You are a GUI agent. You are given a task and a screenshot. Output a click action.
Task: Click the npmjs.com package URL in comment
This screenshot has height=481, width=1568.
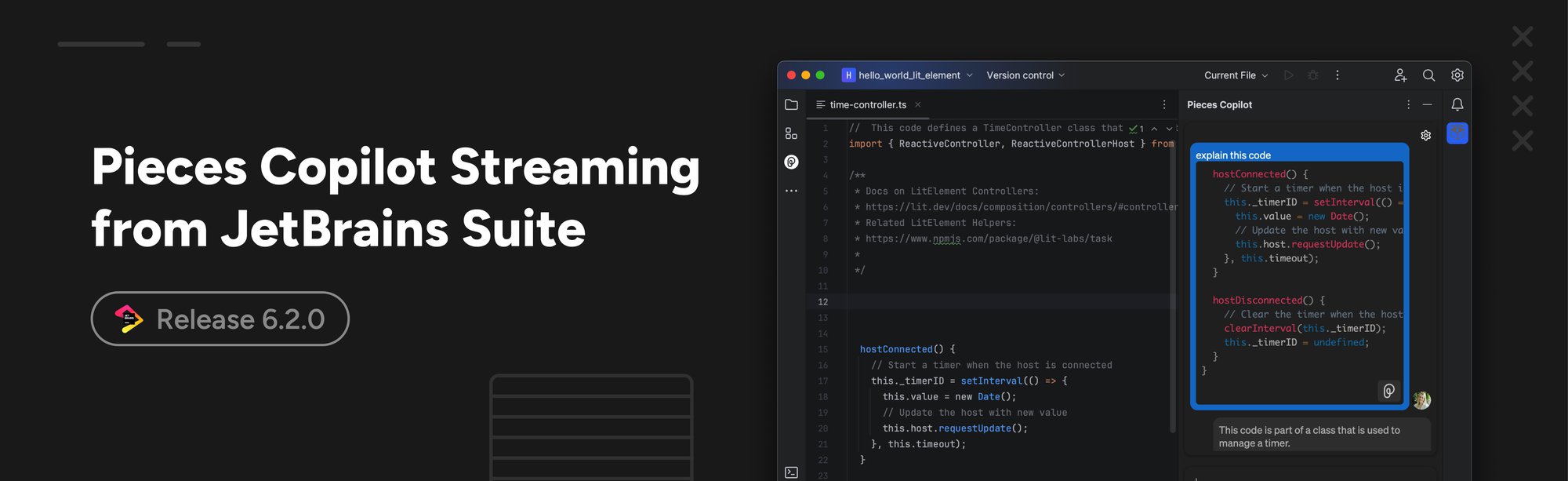point(989,239)
